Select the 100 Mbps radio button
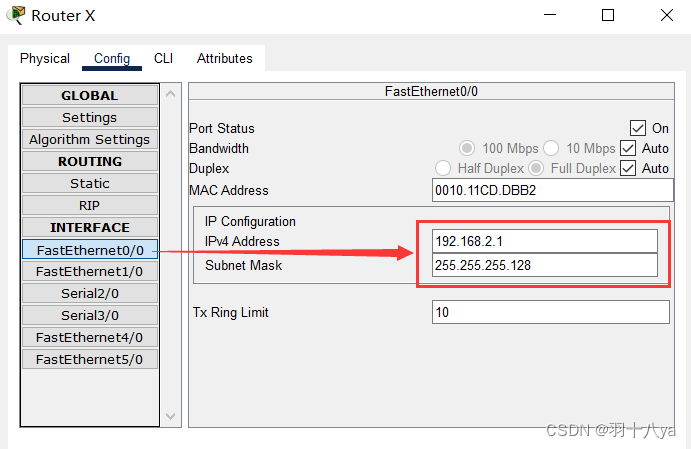The image size is (691, 449). 466,148
